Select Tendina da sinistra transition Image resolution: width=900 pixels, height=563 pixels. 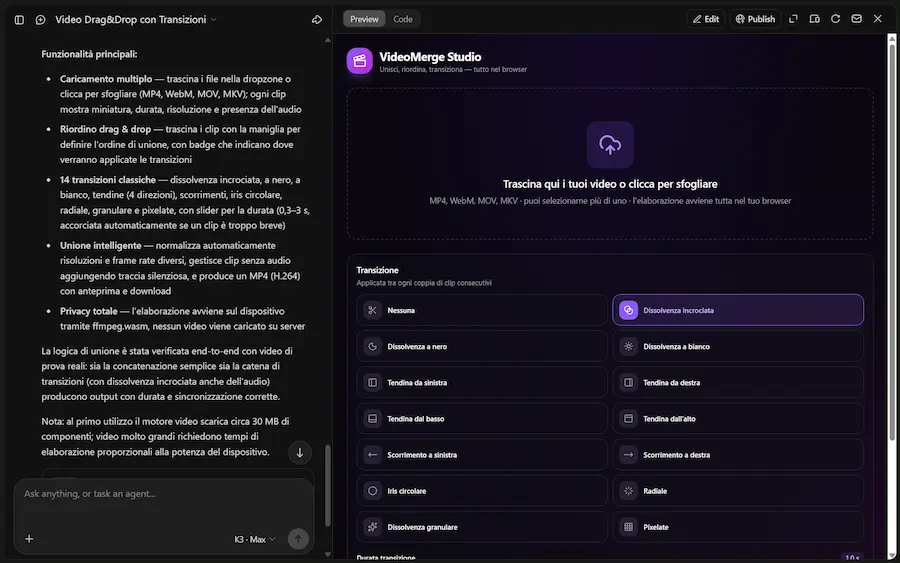coord(482,382)
